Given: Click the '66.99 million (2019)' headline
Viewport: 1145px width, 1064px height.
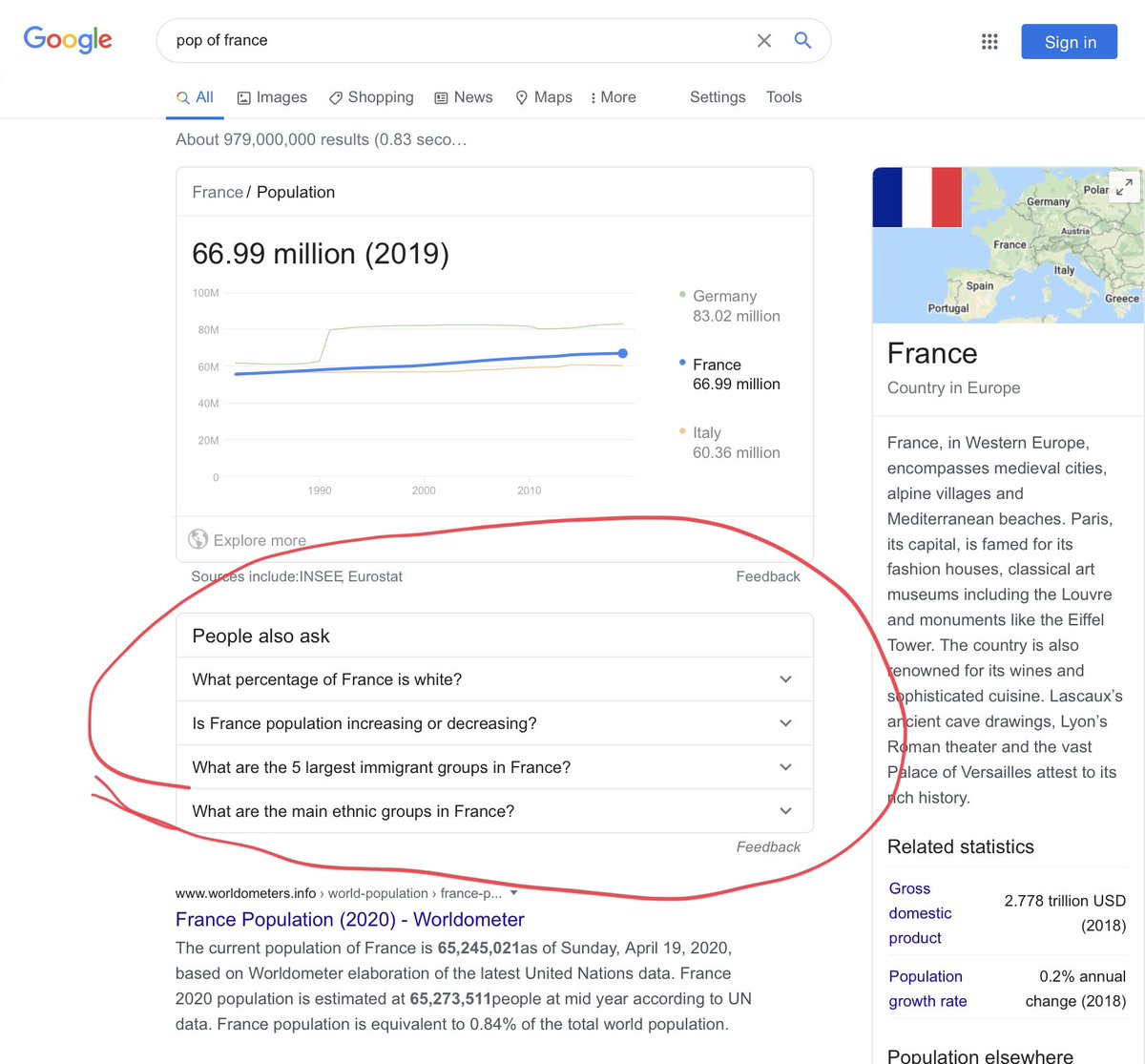Looking at the screenshot, I should pos(321,253).
